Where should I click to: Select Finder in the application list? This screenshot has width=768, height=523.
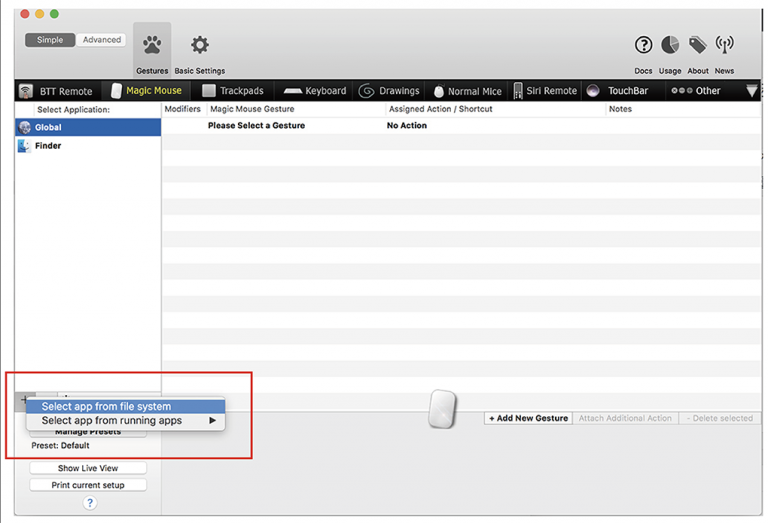tap(88, 145)
